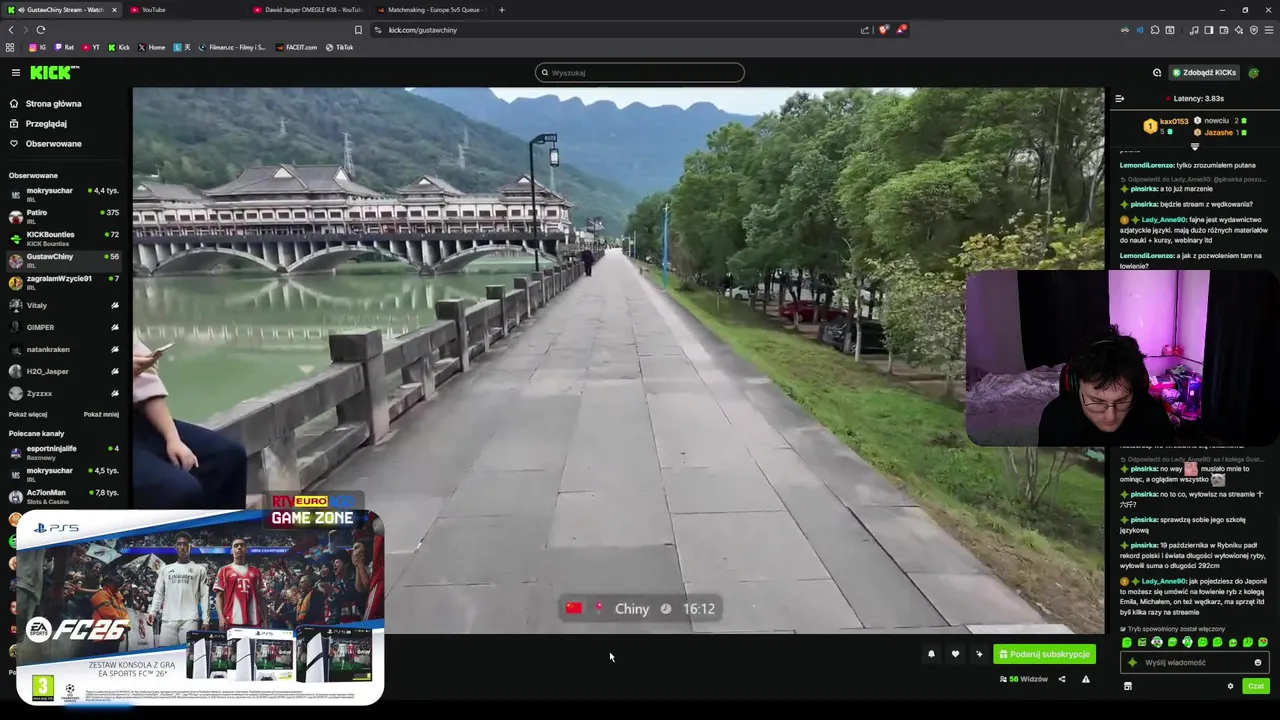Click heart follow icon under stream

pyautogui.click(x=955, y=654)
